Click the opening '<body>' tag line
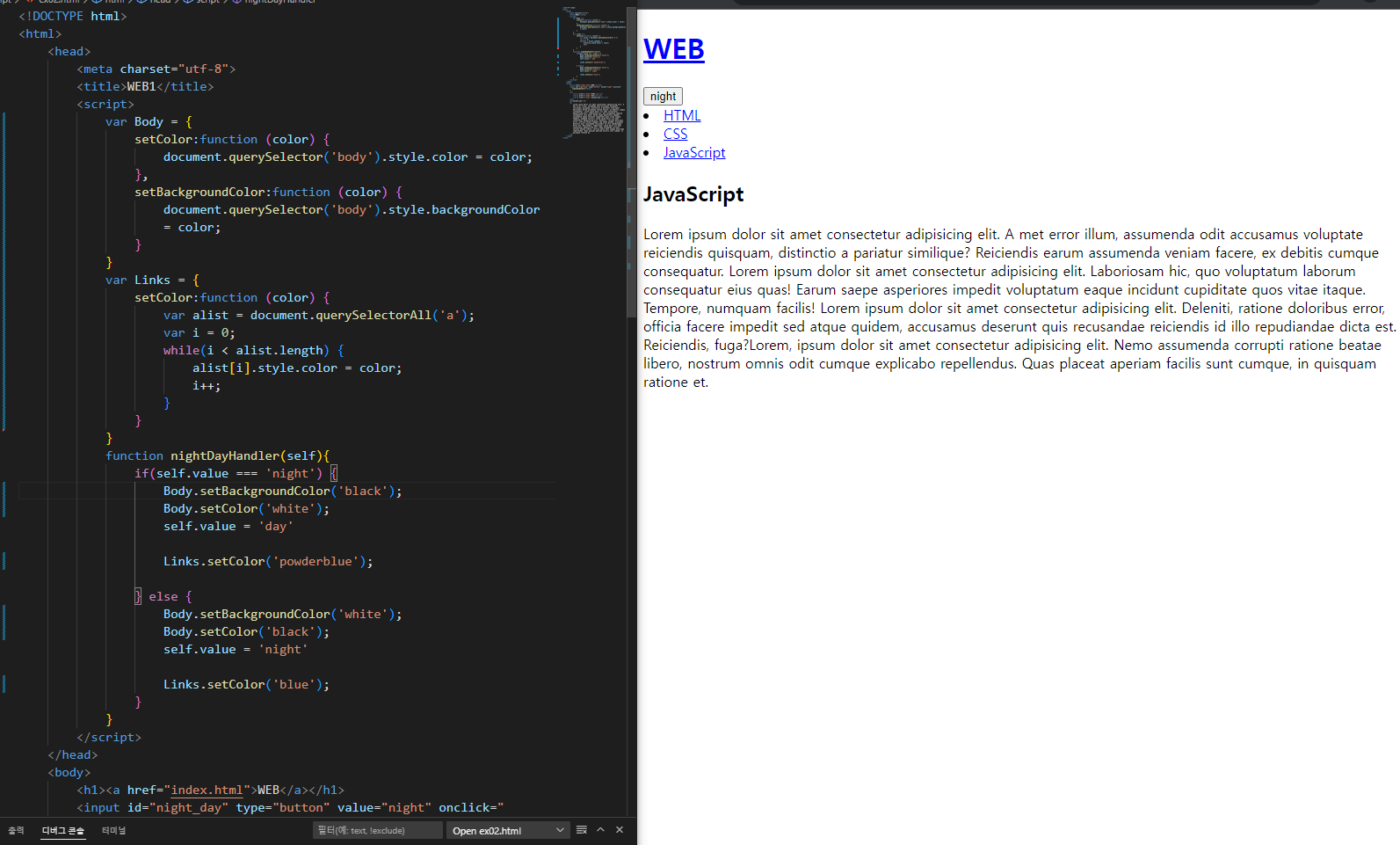Screen dimensions: 1400x845 click(x=69, y=772)
